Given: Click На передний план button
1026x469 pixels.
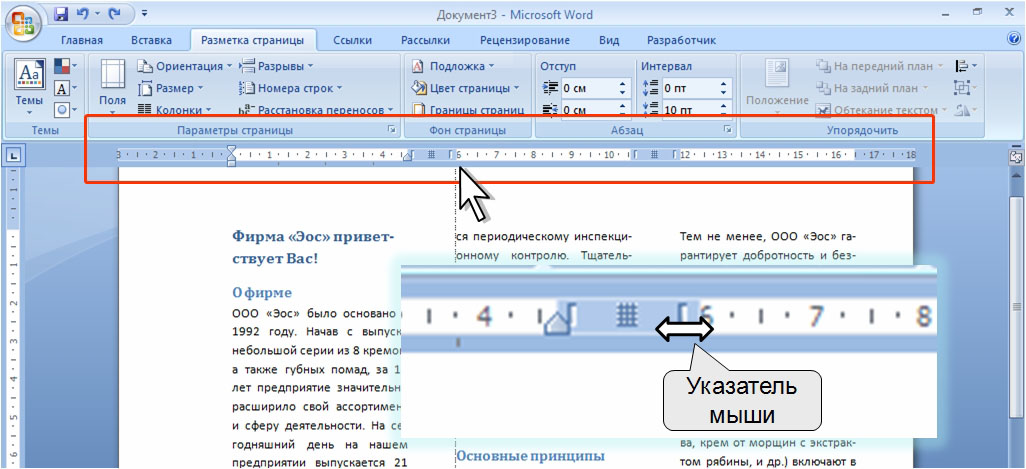Looking at the screenshot, I should pyautogui.click(x=880, y=66).
